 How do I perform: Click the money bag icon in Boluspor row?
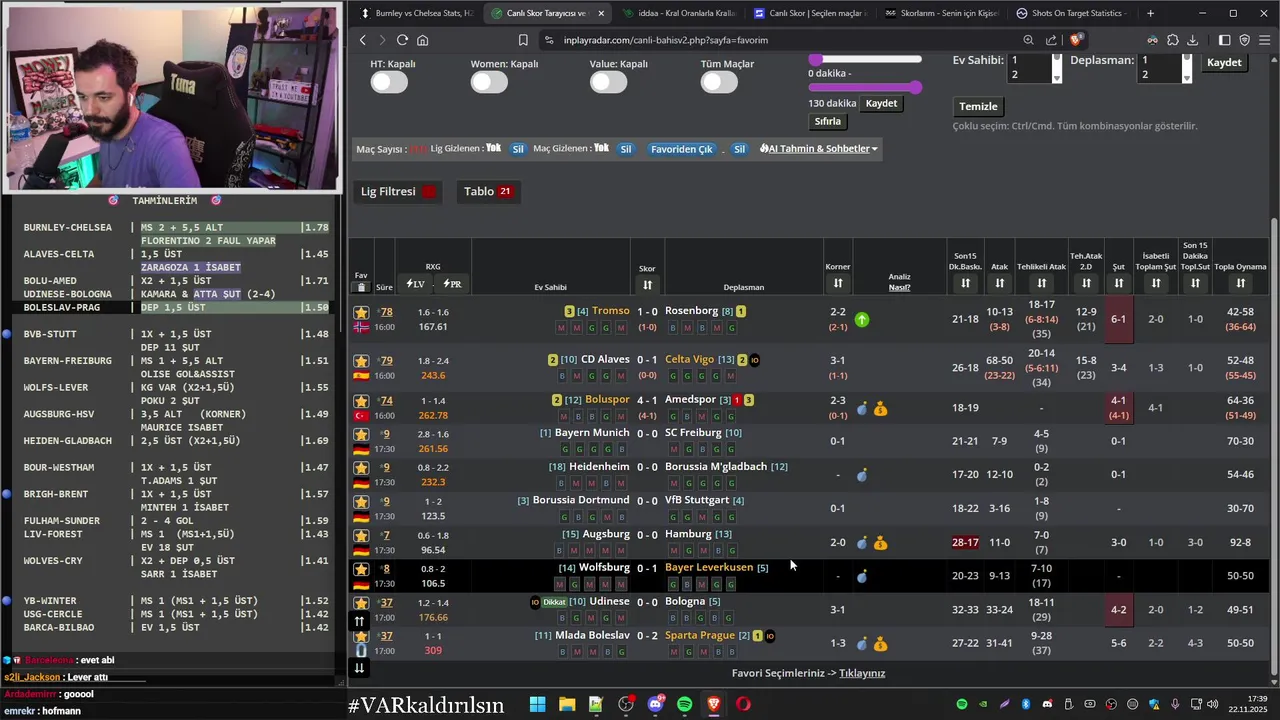click(x=880, y=408)
